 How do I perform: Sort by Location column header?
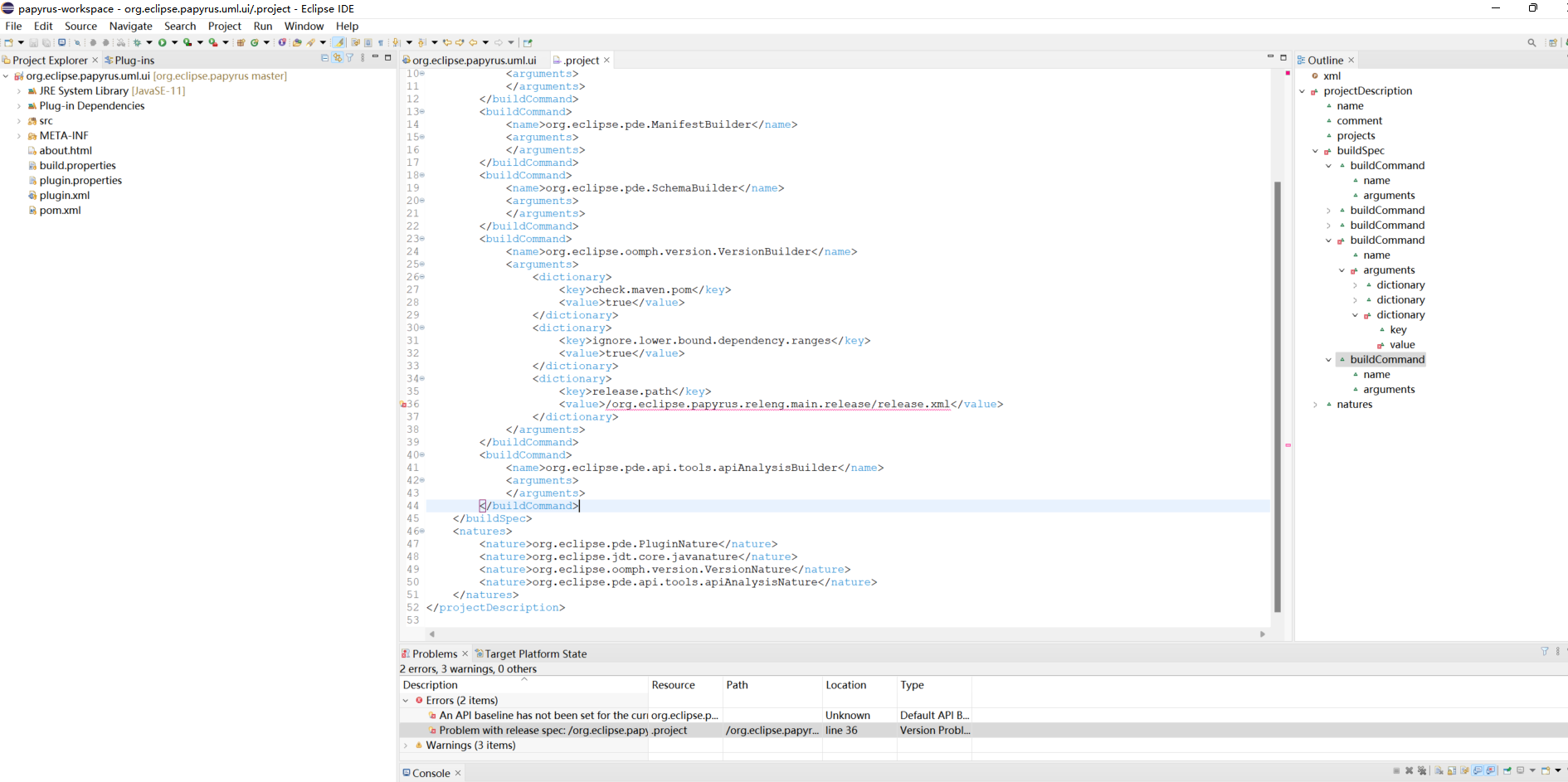(859, 685)
